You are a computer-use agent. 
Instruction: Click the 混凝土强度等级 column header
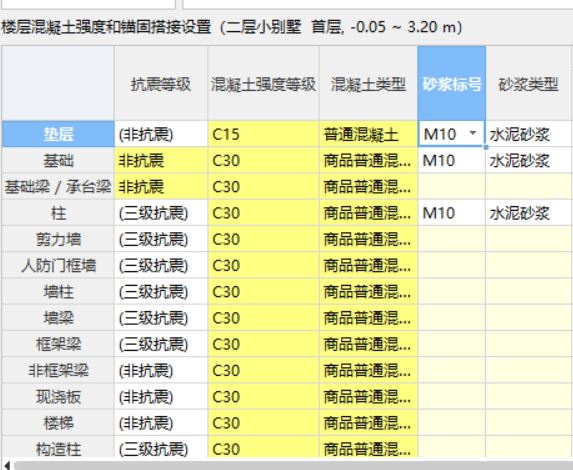click(263, 84)
